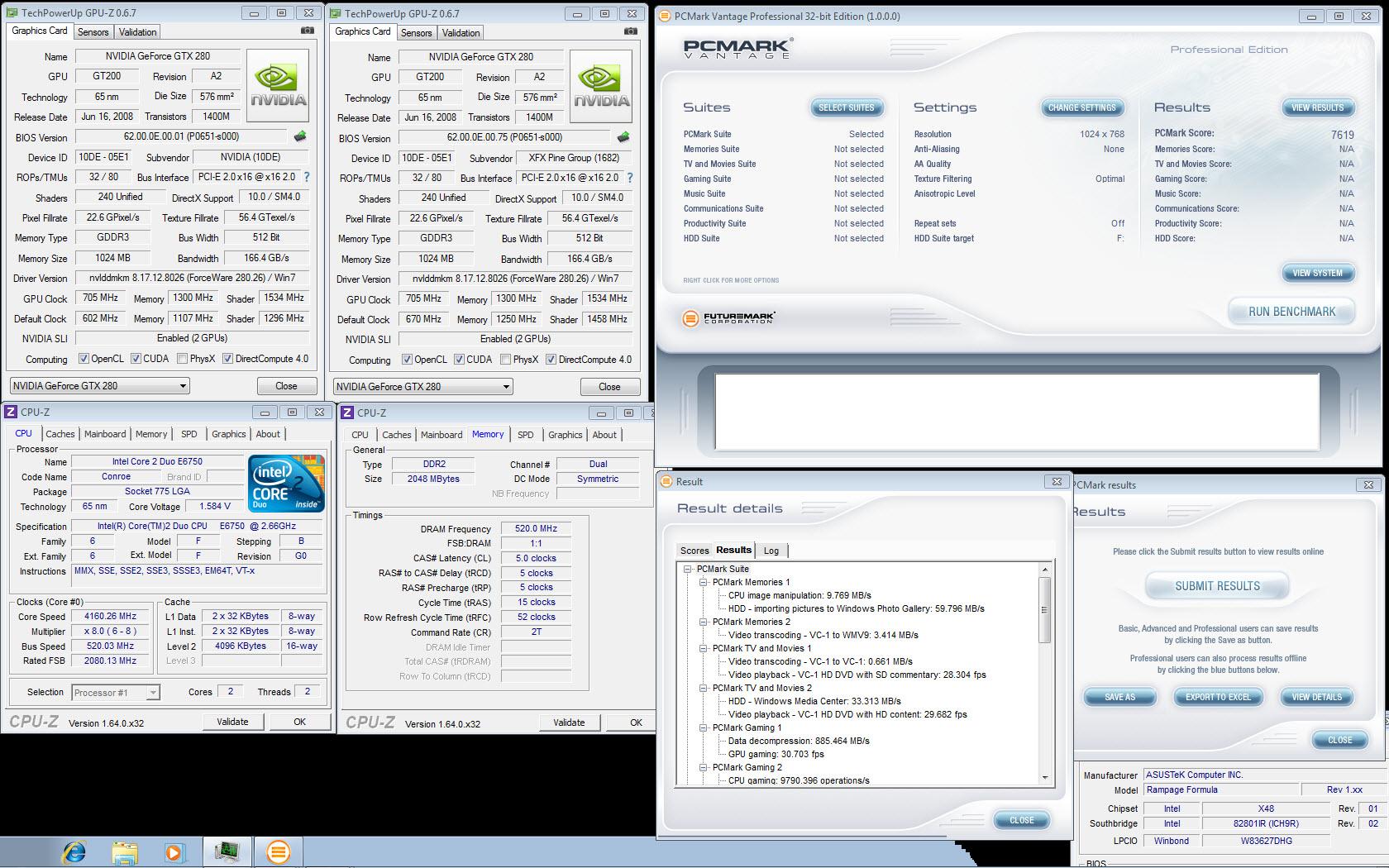Click View Details button in PCMark results
Image resolution: width=1389 pixels, height=868 pixels.
1317,697
